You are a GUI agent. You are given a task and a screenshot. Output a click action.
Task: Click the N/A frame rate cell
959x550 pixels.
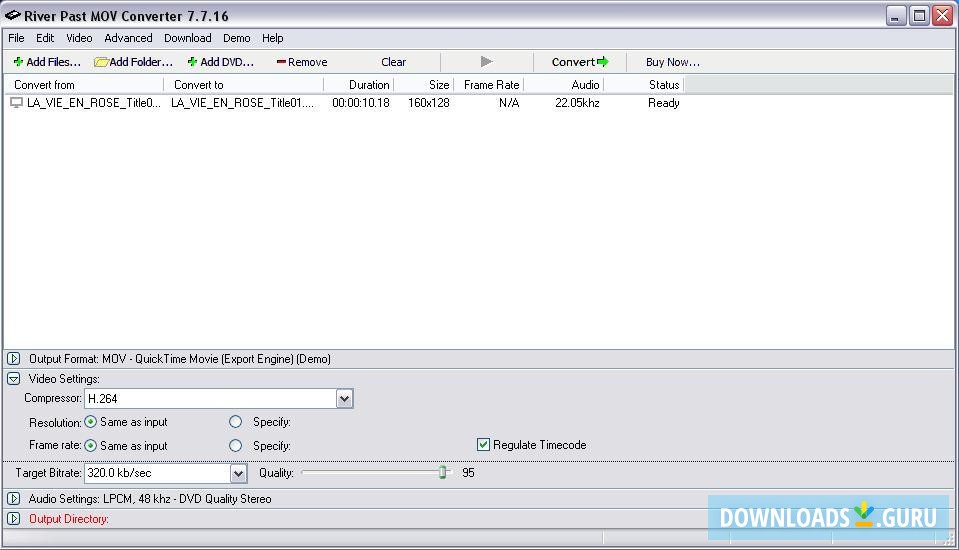coord(509,103)
